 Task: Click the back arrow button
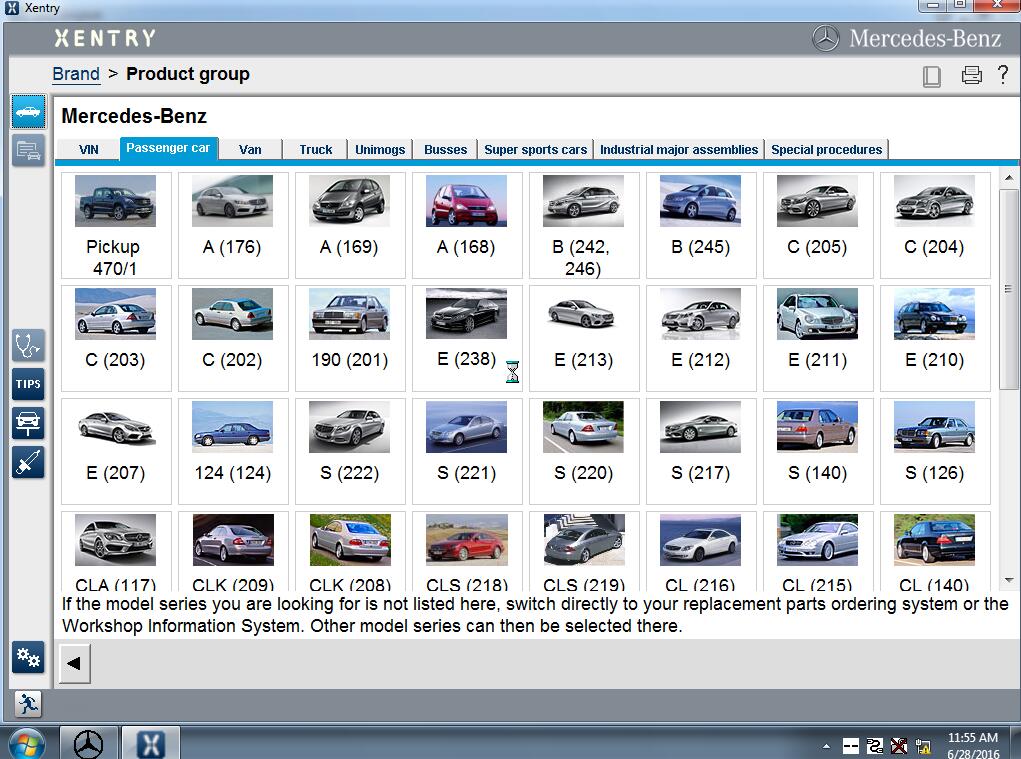tap(74, 663)
